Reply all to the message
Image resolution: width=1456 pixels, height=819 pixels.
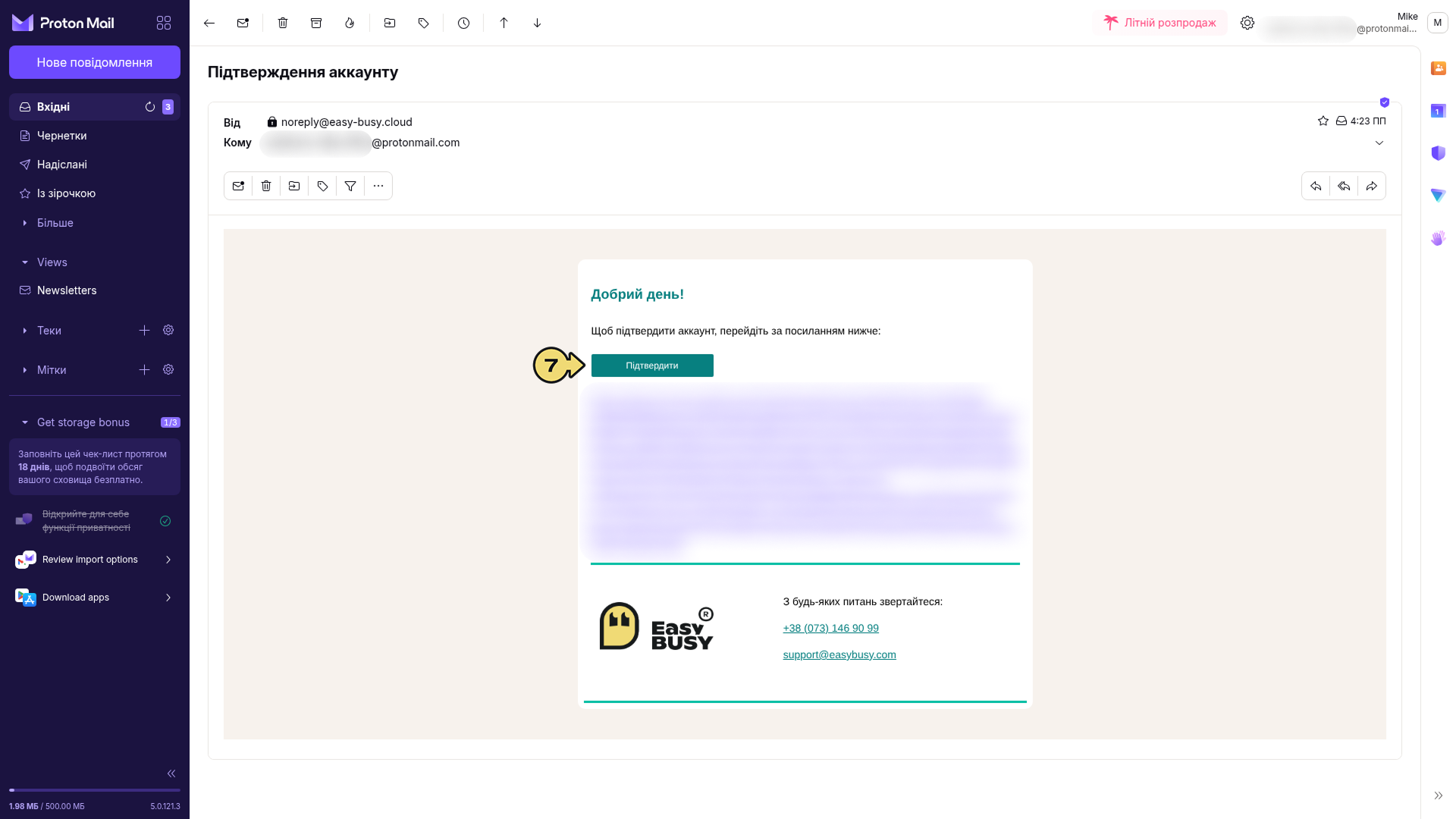pos(1344,186)
